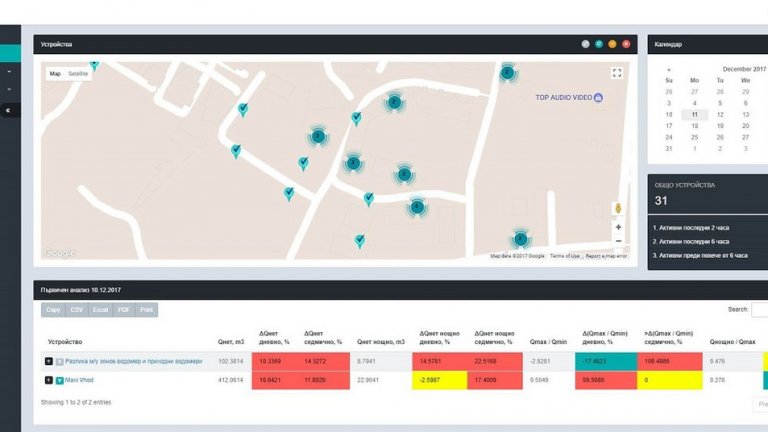Export the table to Excel
Image resolution: width=768 pixels, height=432 pixels.
[100, 310]
